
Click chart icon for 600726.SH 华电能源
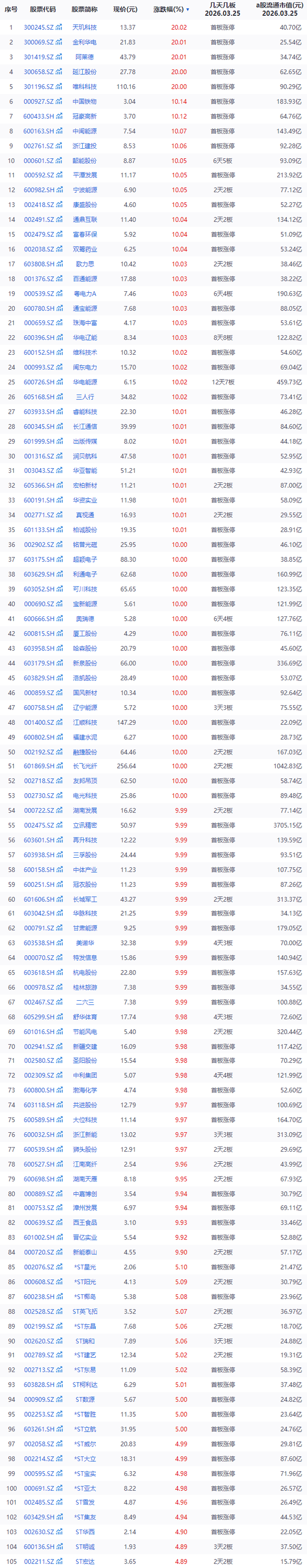pos(59,382)
